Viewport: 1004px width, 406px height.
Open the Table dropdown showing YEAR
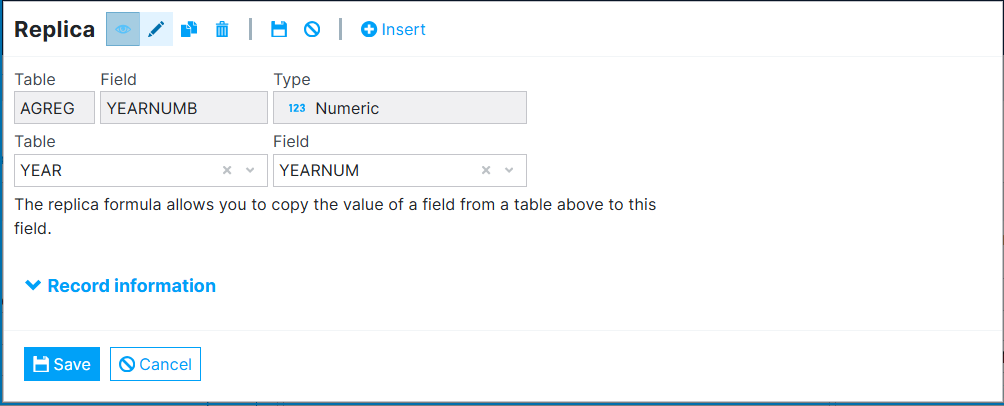coord(249,170)
